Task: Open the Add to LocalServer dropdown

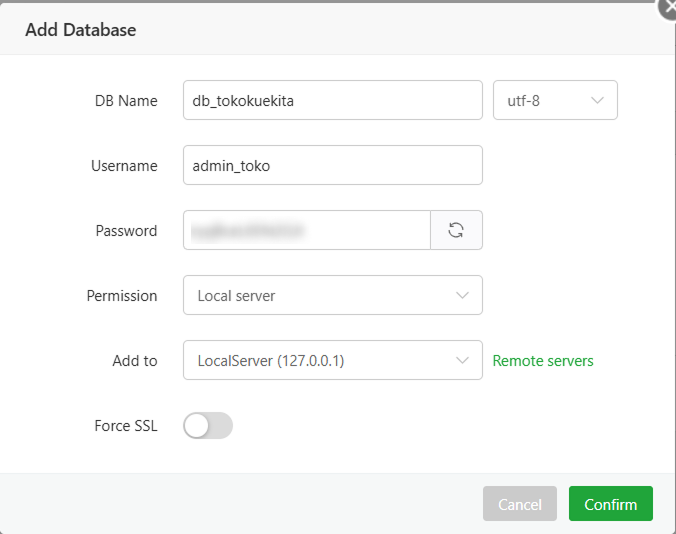Action: [333, 360]
